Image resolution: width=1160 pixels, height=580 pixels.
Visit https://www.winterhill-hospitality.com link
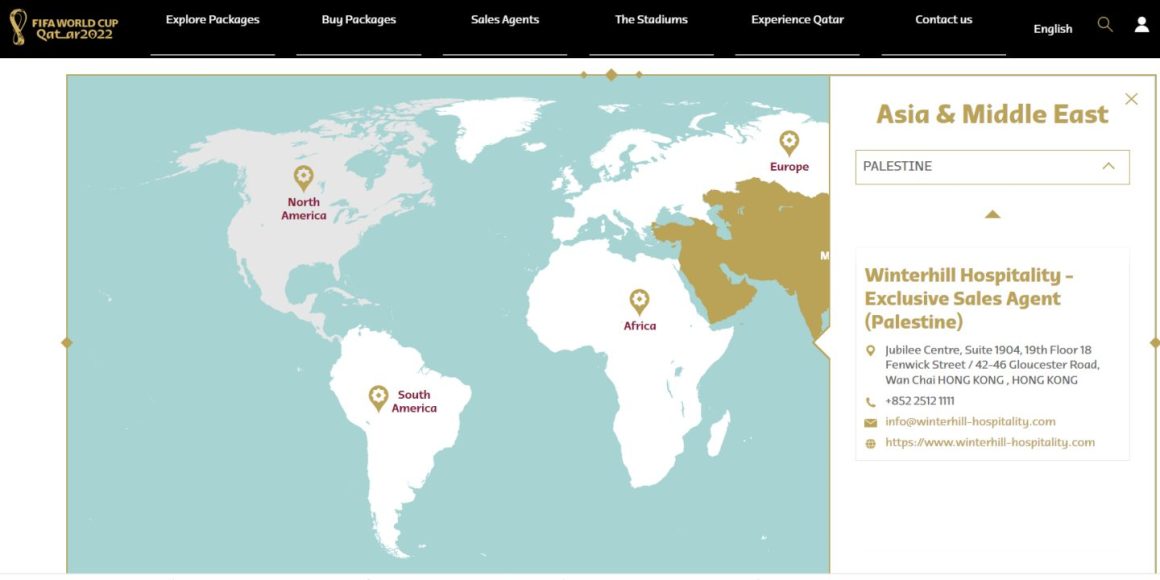click(990, 442)
